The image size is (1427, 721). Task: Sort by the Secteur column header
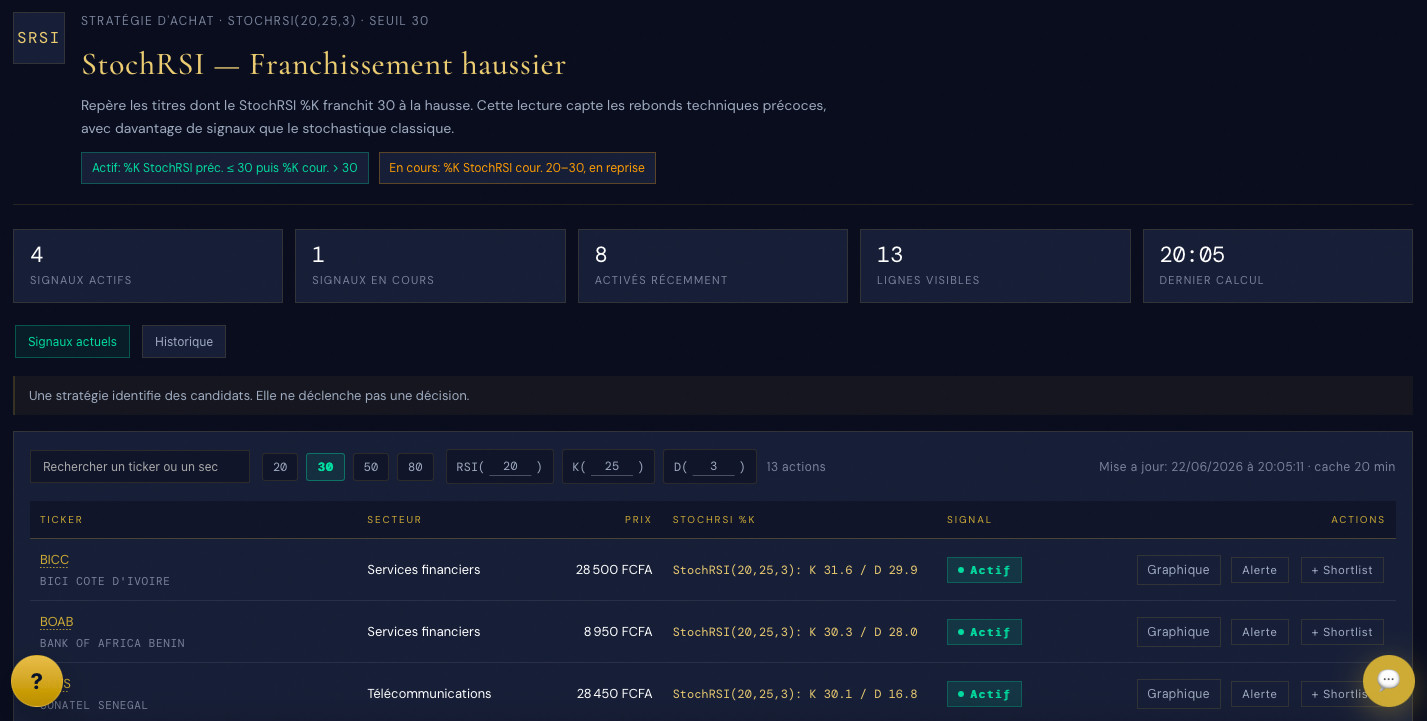point(394,520)
